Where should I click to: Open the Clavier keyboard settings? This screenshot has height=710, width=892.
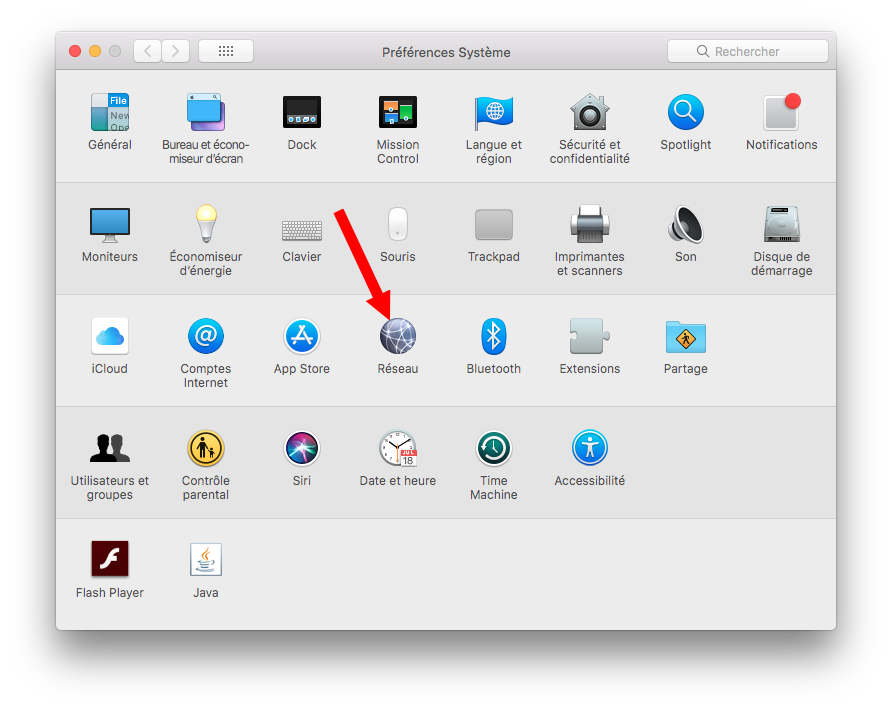pyautogui.click(x=302, y=230)
